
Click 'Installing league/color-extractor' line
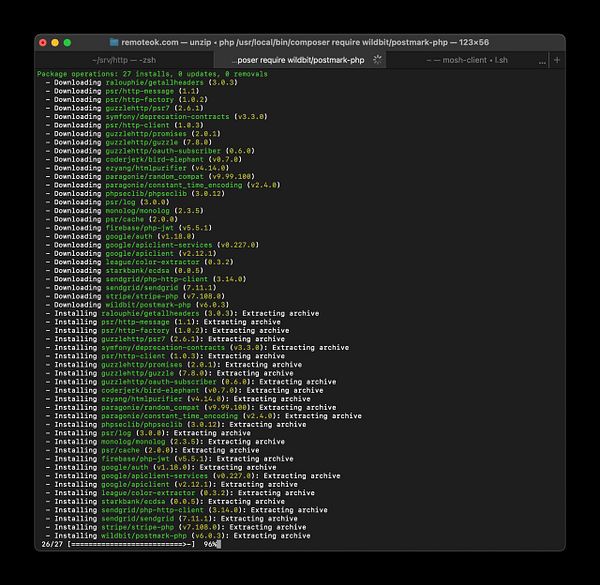[180, 493]
